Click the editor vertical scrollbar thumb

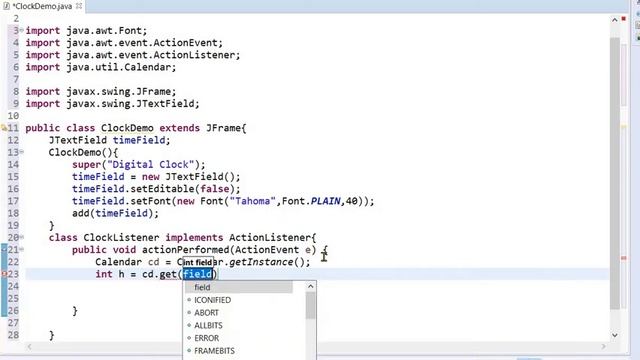pos(615,173)
